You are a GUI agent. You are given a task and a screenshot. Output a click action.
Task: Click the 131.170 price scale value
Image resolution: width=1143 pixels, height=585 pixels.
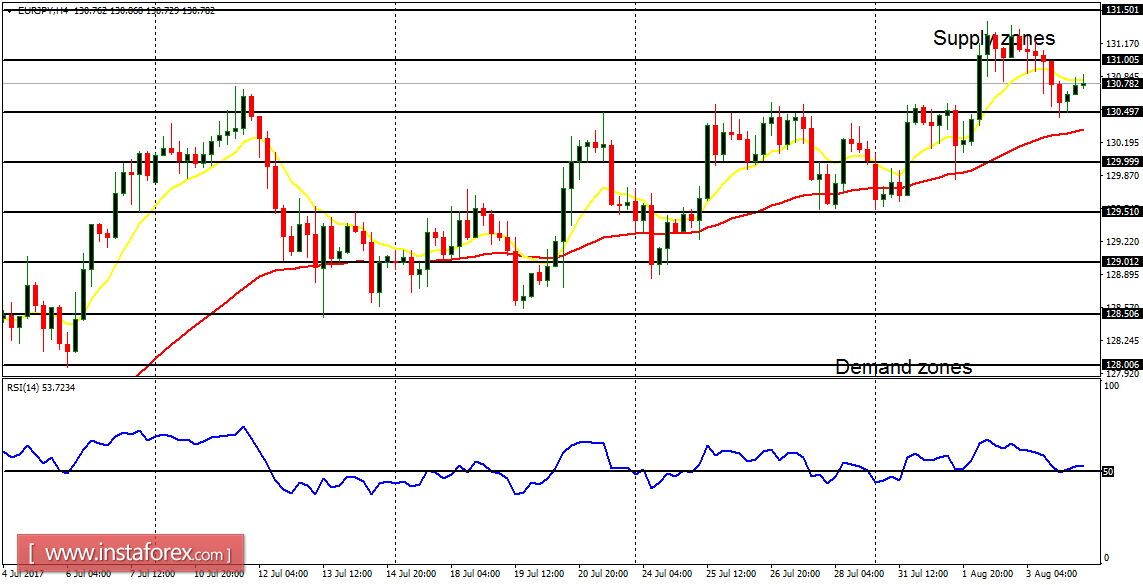pyautogui.click(x=1123, y=43)
